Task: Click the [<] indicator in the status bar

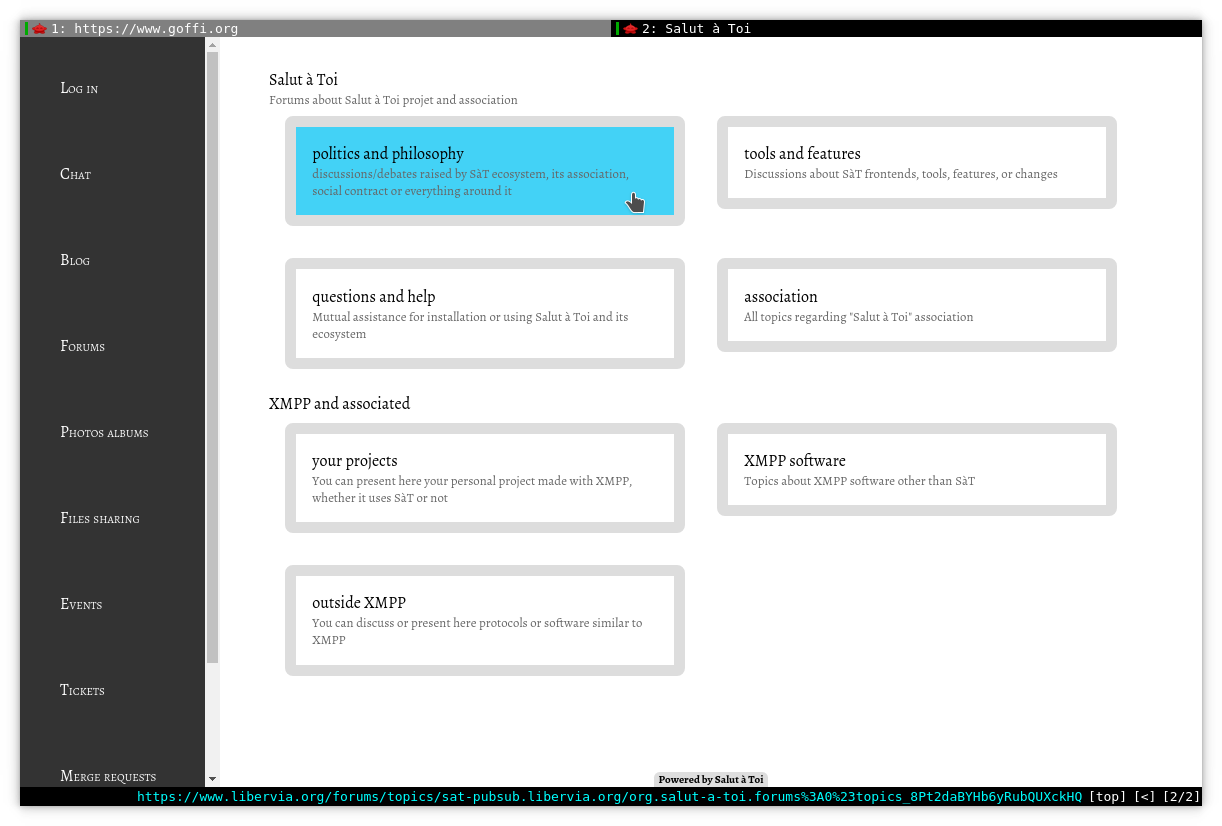Action: [x=1144, y=797]
